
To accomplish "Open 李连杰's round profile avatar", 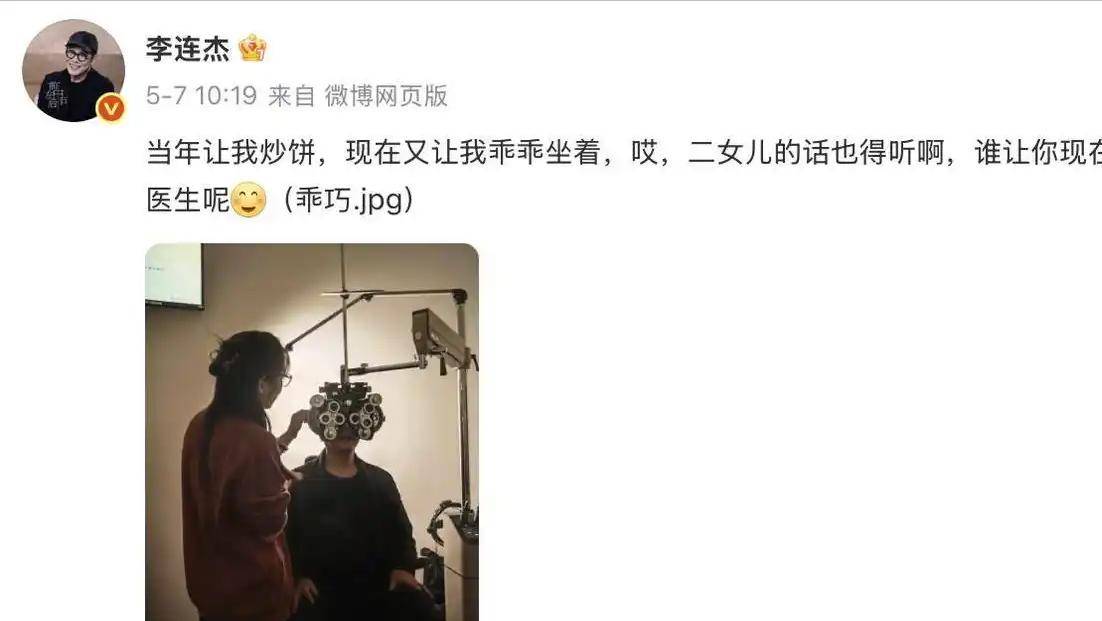I will click(x=74, y=70).
